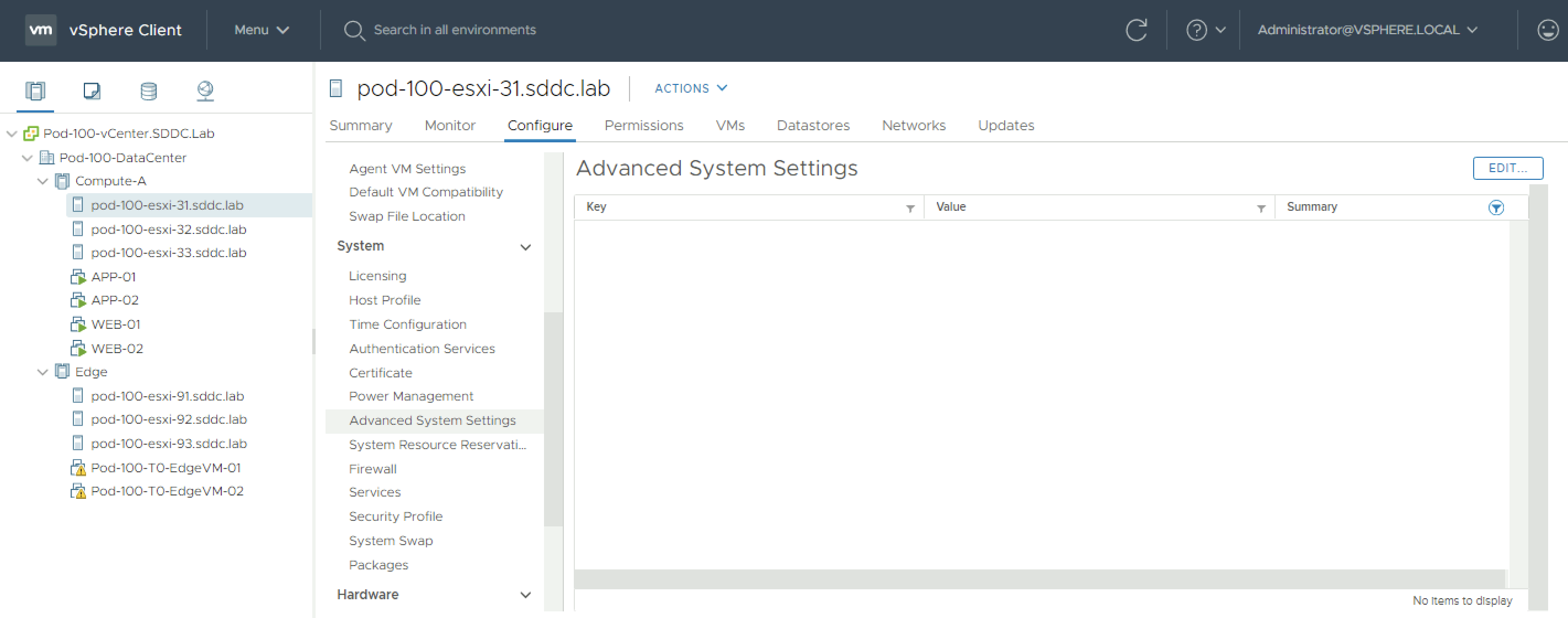Open the Hosts and Clusters view icon
The image size is (1568, 618).
(35, 90)
